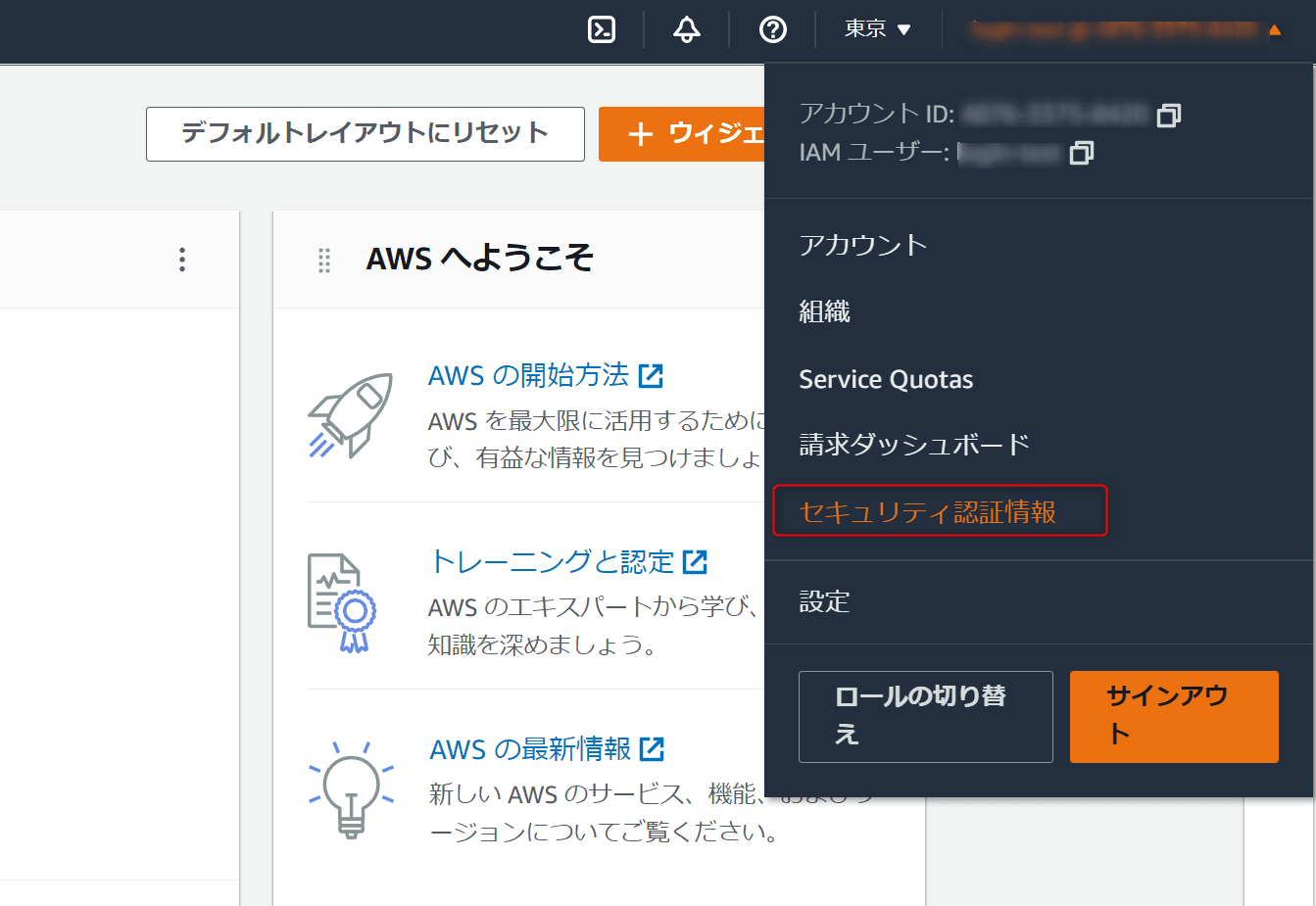Collapse the account menu via the orange arrow

pyautogui.click(x=1275, y=30)
